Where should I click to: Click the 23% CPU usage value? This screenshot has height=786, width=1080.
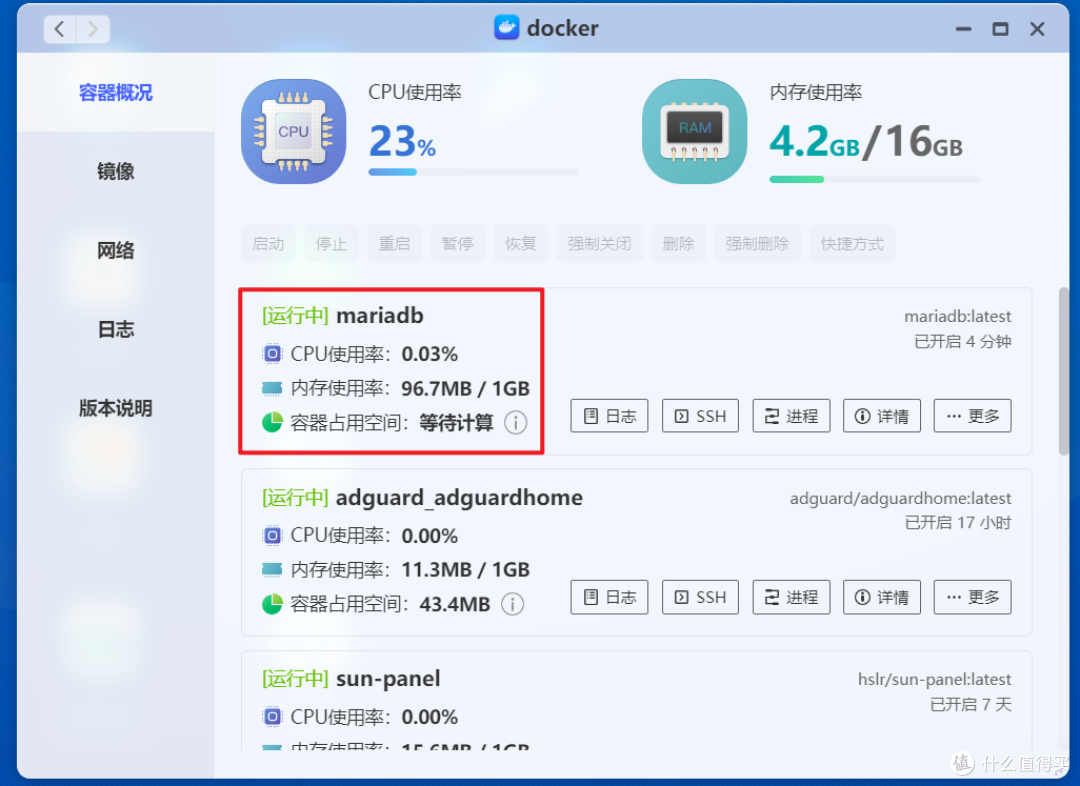402,141
